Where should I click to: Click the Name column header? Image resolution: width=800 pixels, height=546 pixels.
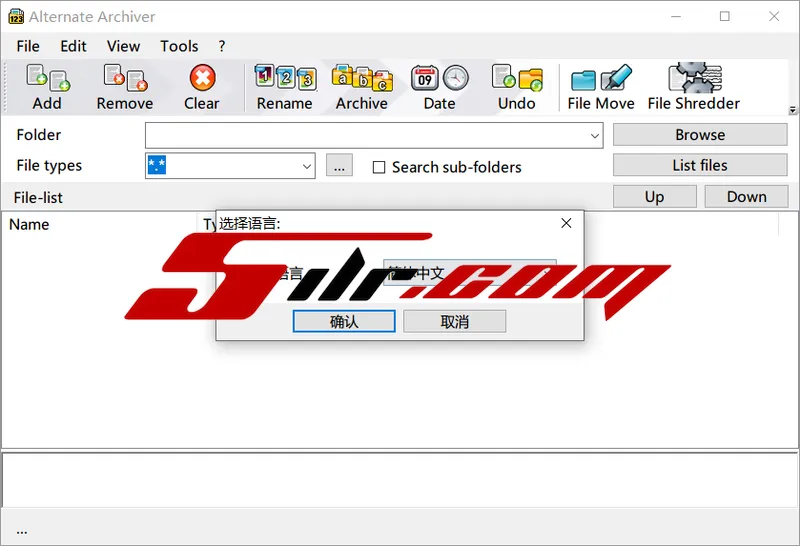[100, 225]
